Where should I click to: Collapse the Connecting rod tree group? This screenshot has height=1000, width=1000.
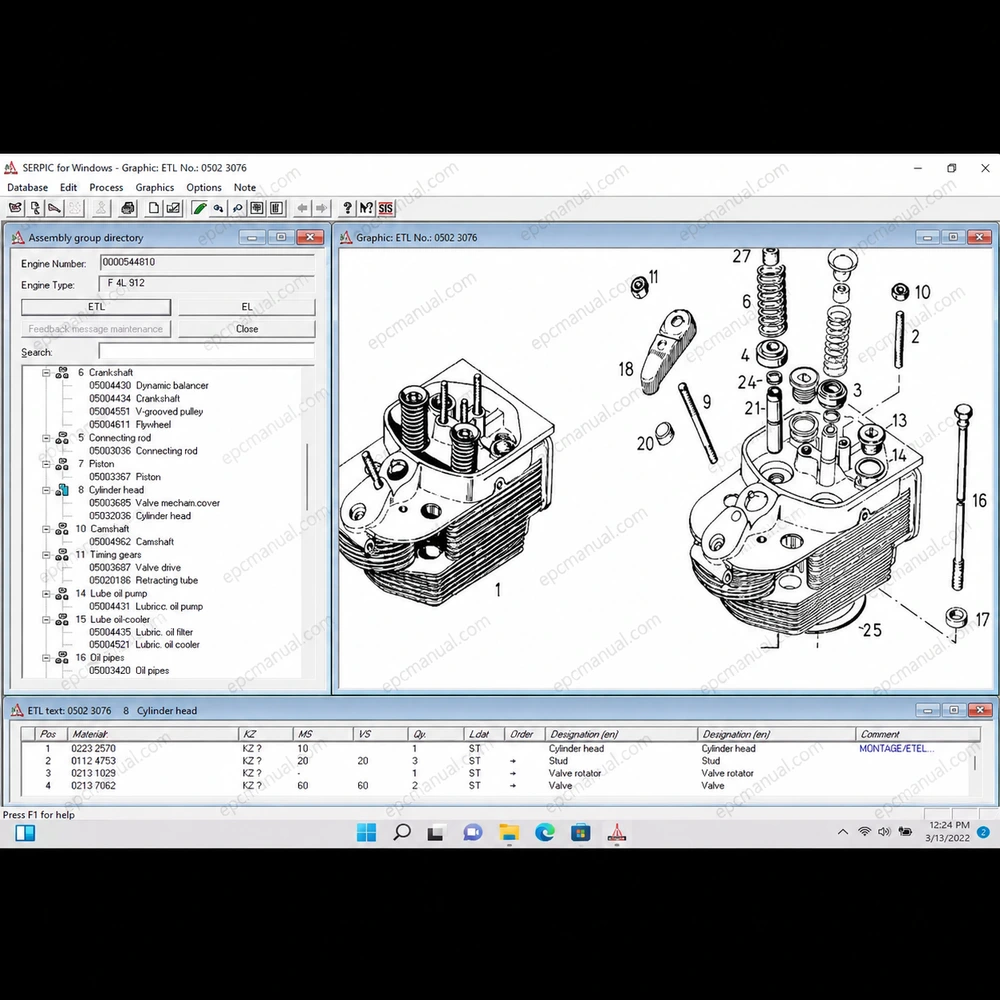click(46, 438)
